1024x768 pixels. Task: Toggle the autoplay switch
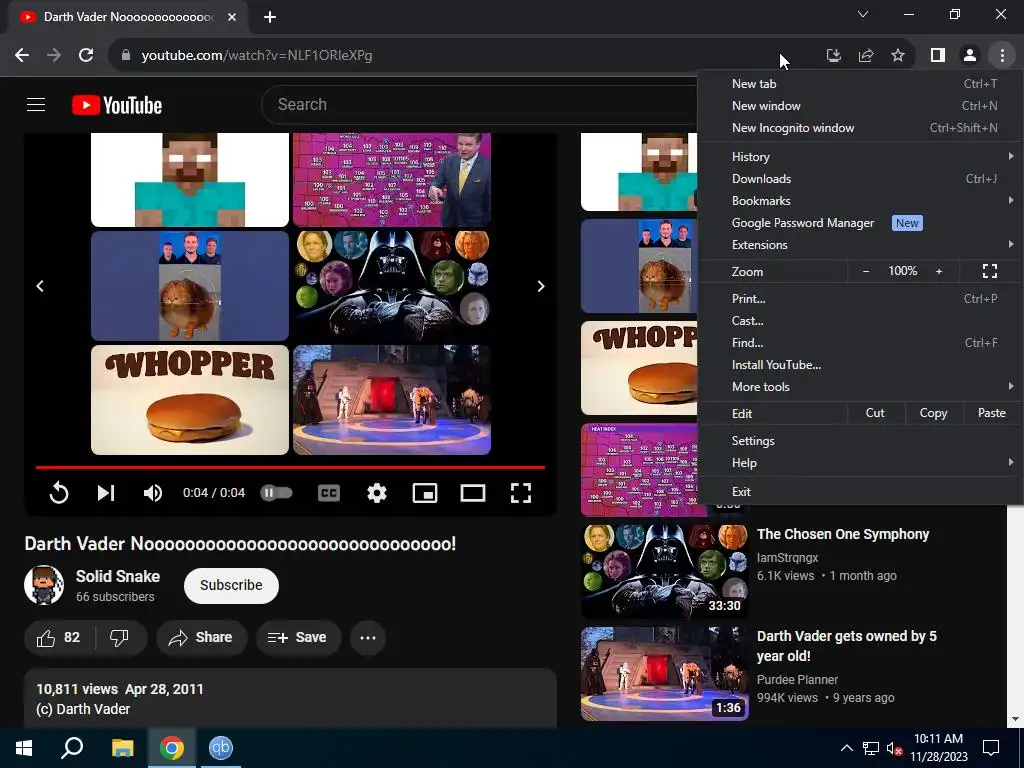pyautogui.click(x=276, y=493)
